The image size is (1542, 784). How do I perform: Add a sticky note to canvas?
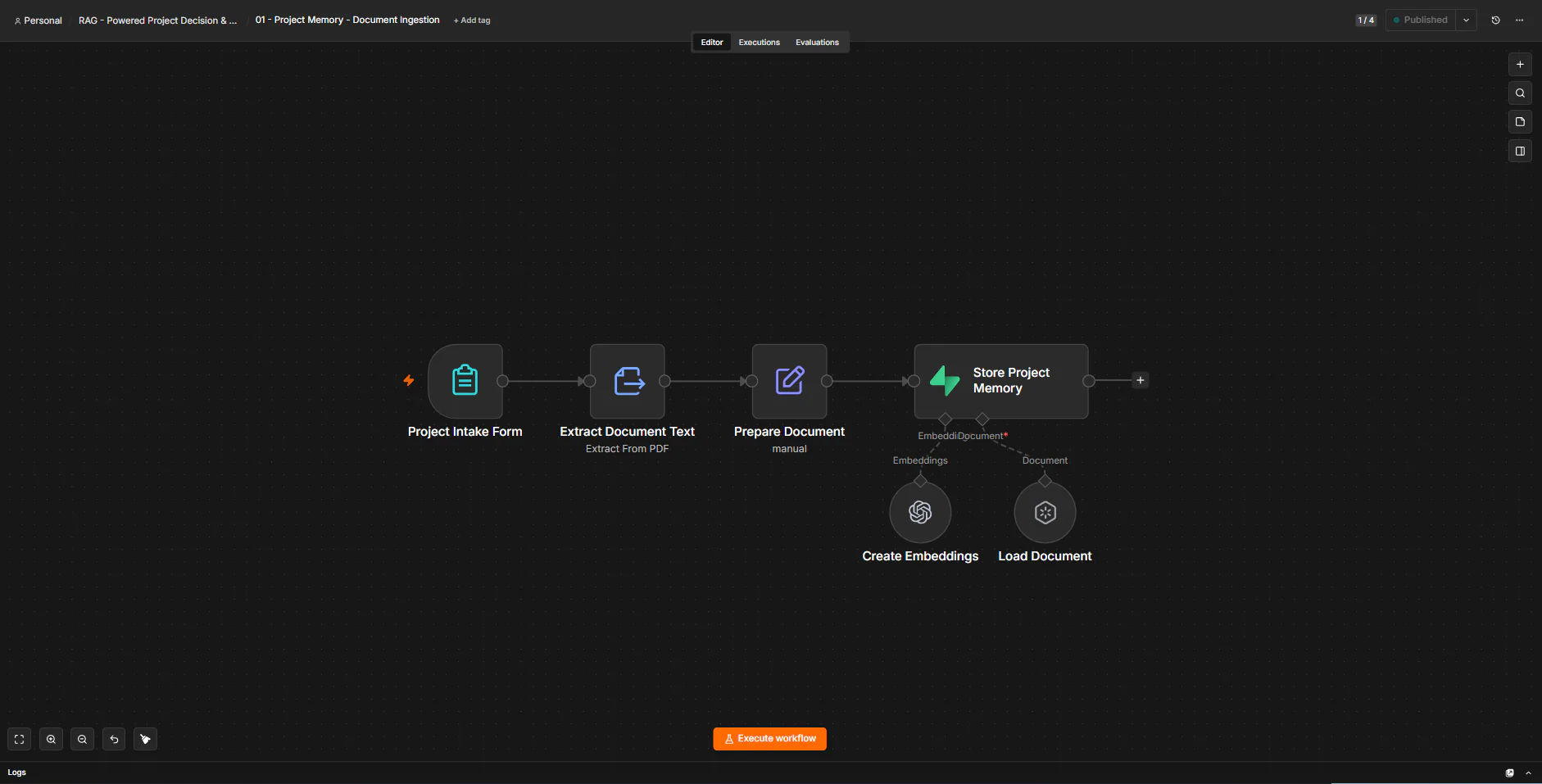pos(1520,122)
